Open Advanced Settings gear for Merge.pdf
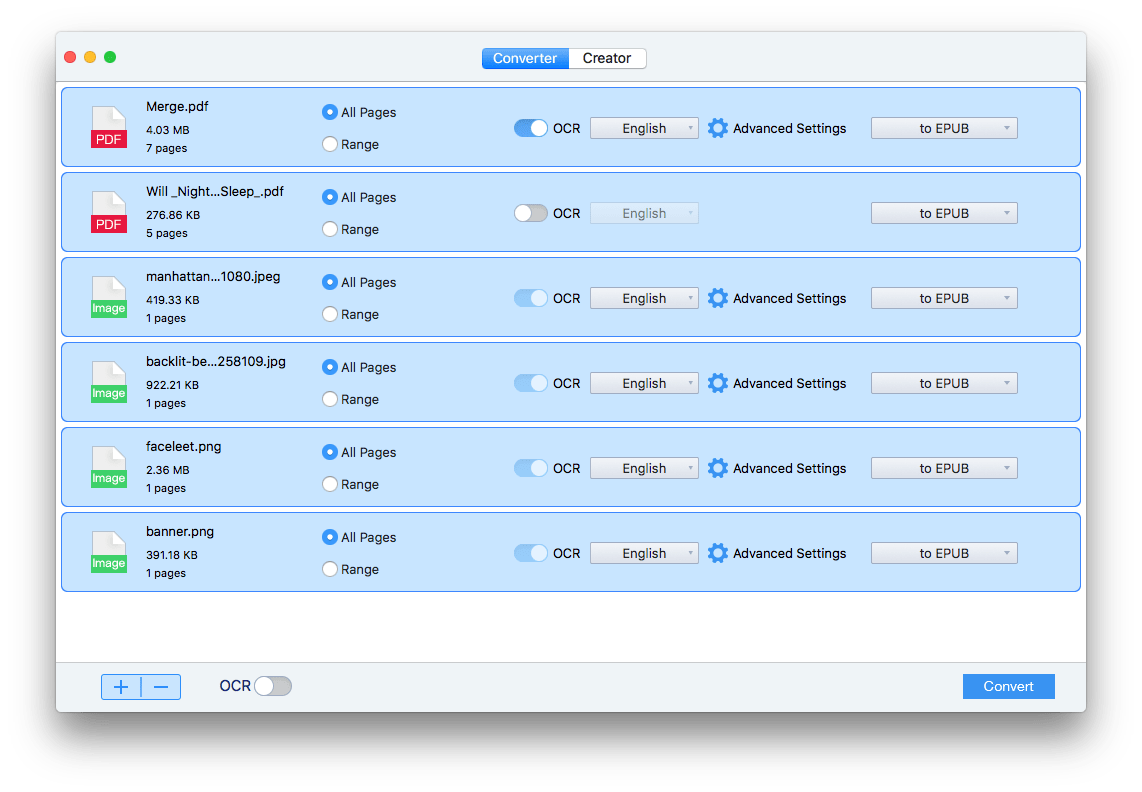 click(717, 128)
